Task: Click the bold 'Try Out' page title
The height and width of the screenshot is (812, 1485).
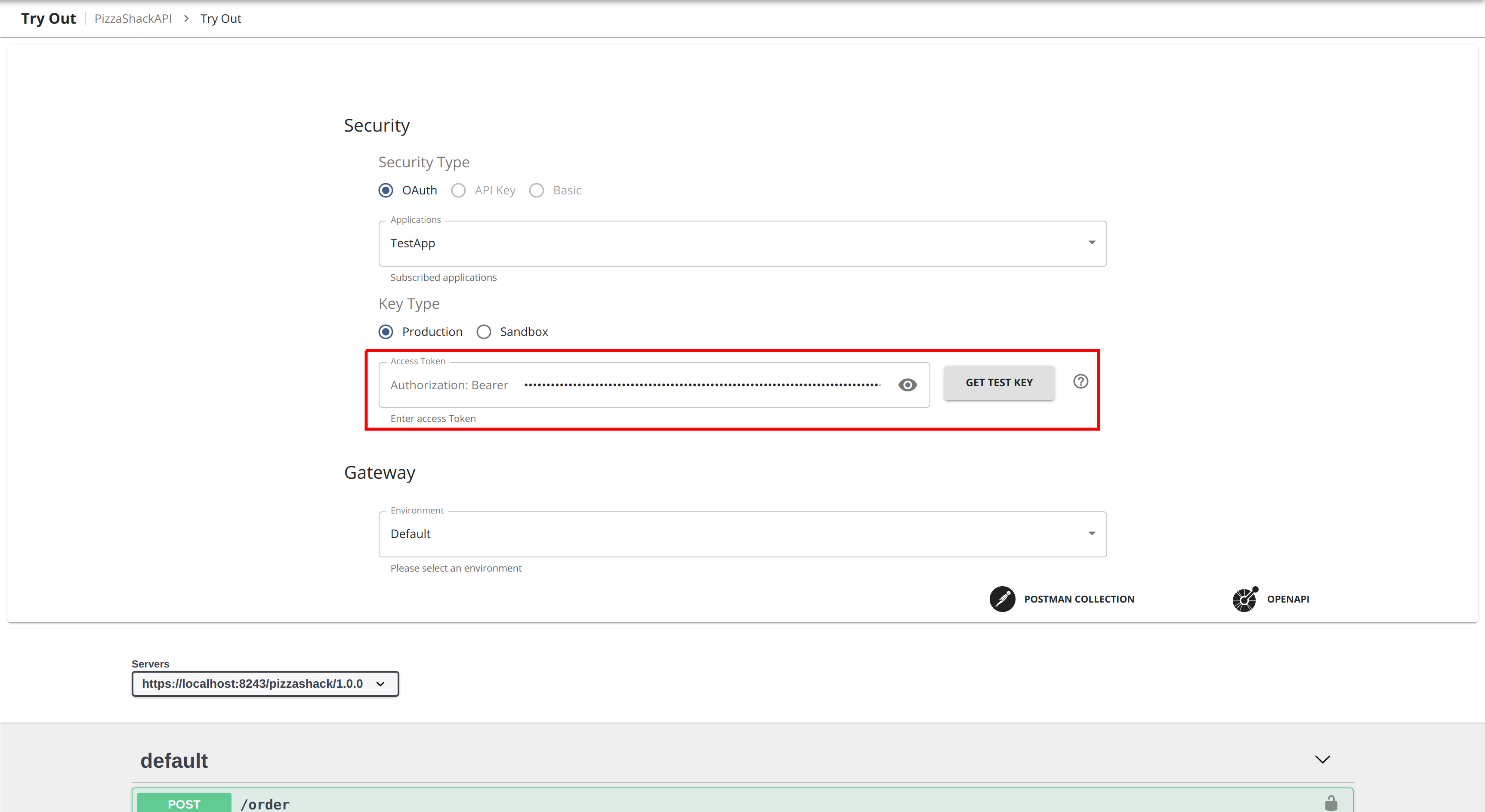Action: tap(49, 18)
